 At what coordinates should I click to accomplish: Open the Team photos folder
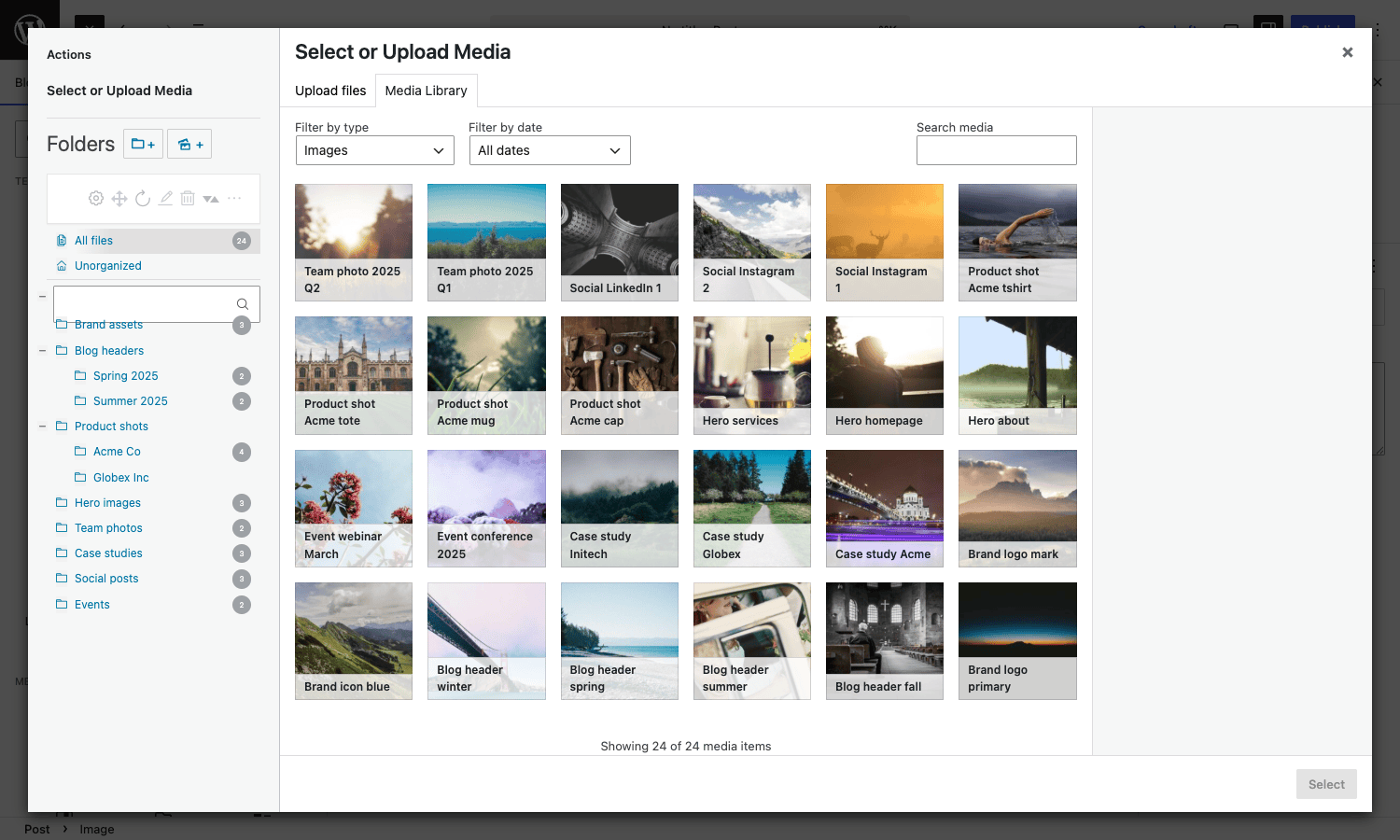108,528
